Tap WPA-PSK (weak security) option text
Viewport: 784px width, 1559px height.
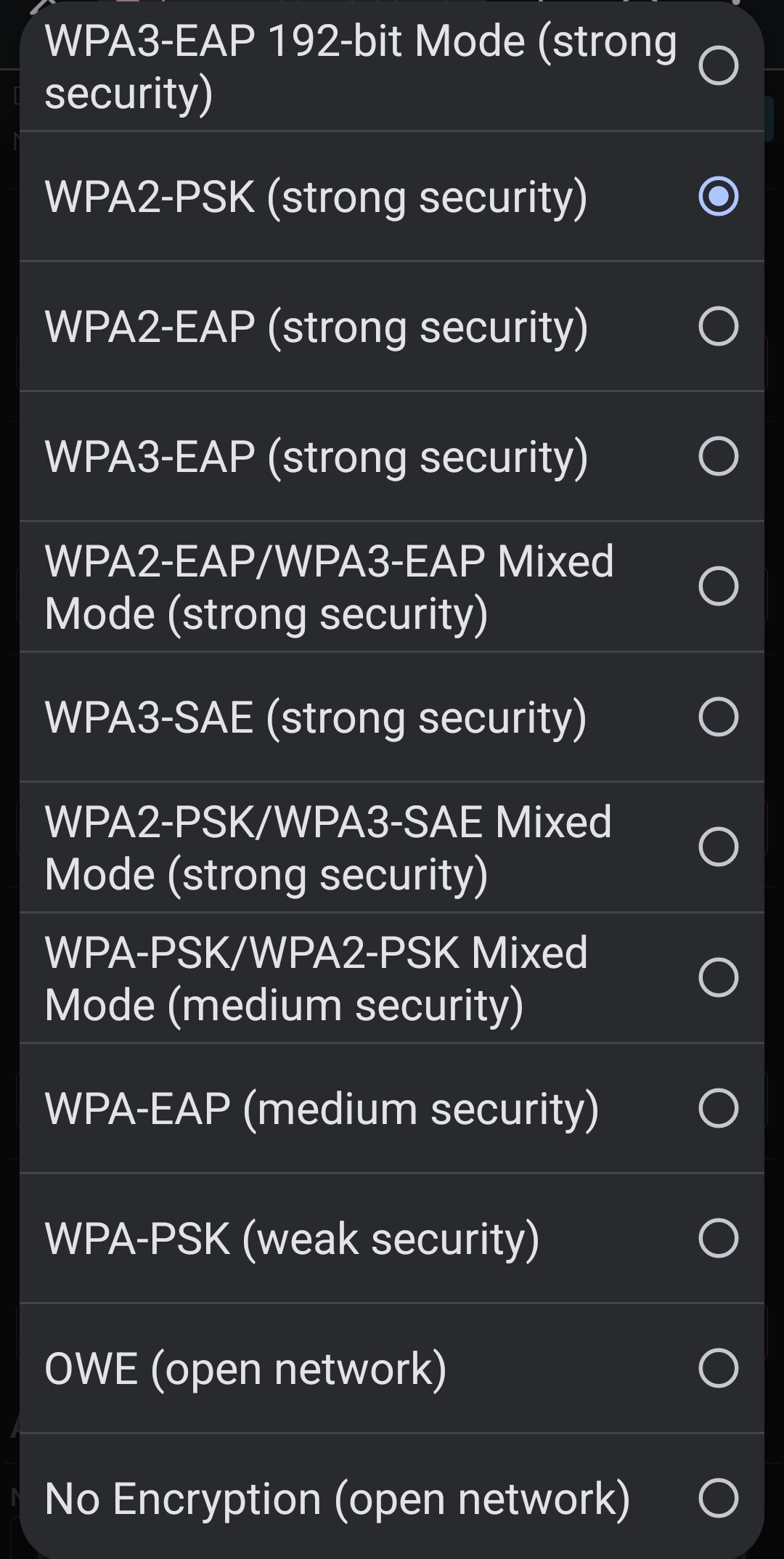pos(292,1239)
